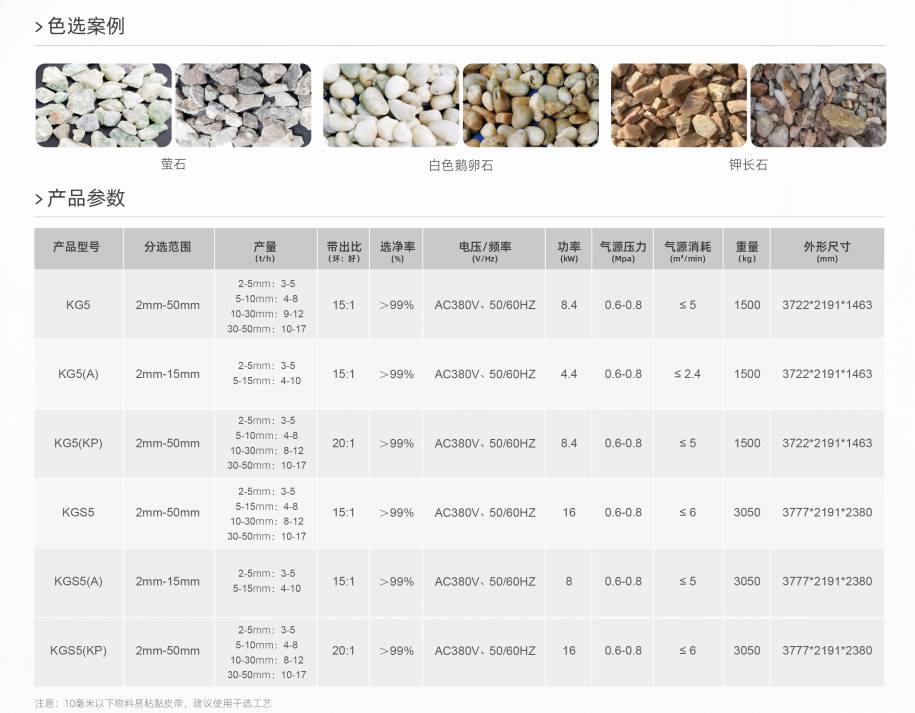Click 3777*2191*2380 in KGS5(A) row
This screenshot has height=713, width=915.
coord(827,581)
